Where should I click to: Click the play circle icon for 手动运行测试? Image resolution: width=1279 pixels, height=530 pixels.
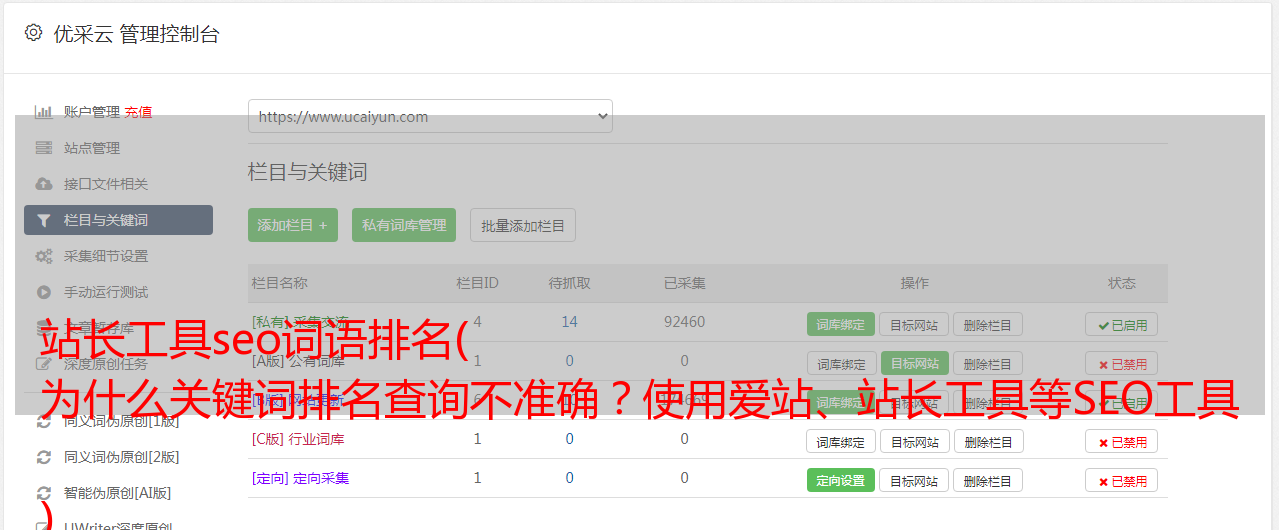(44, 292)
